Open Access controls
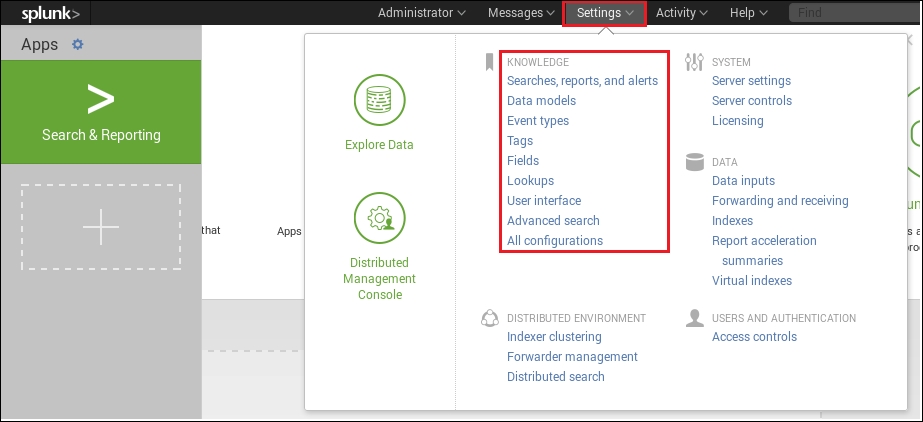This screenshot has width=923, height=422. click(x=754, y=337)
